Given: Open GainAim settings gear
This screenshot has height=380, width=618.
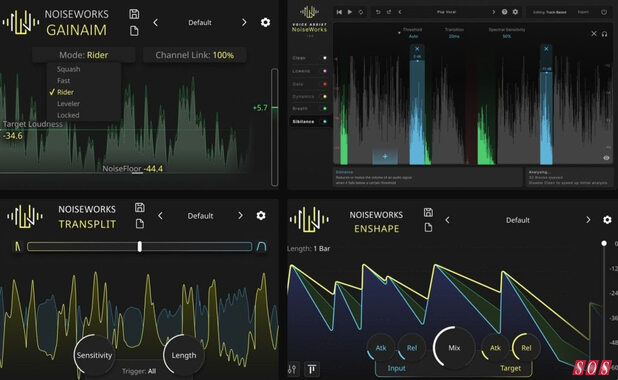Looking at the screenshot, I should point(265,22).
